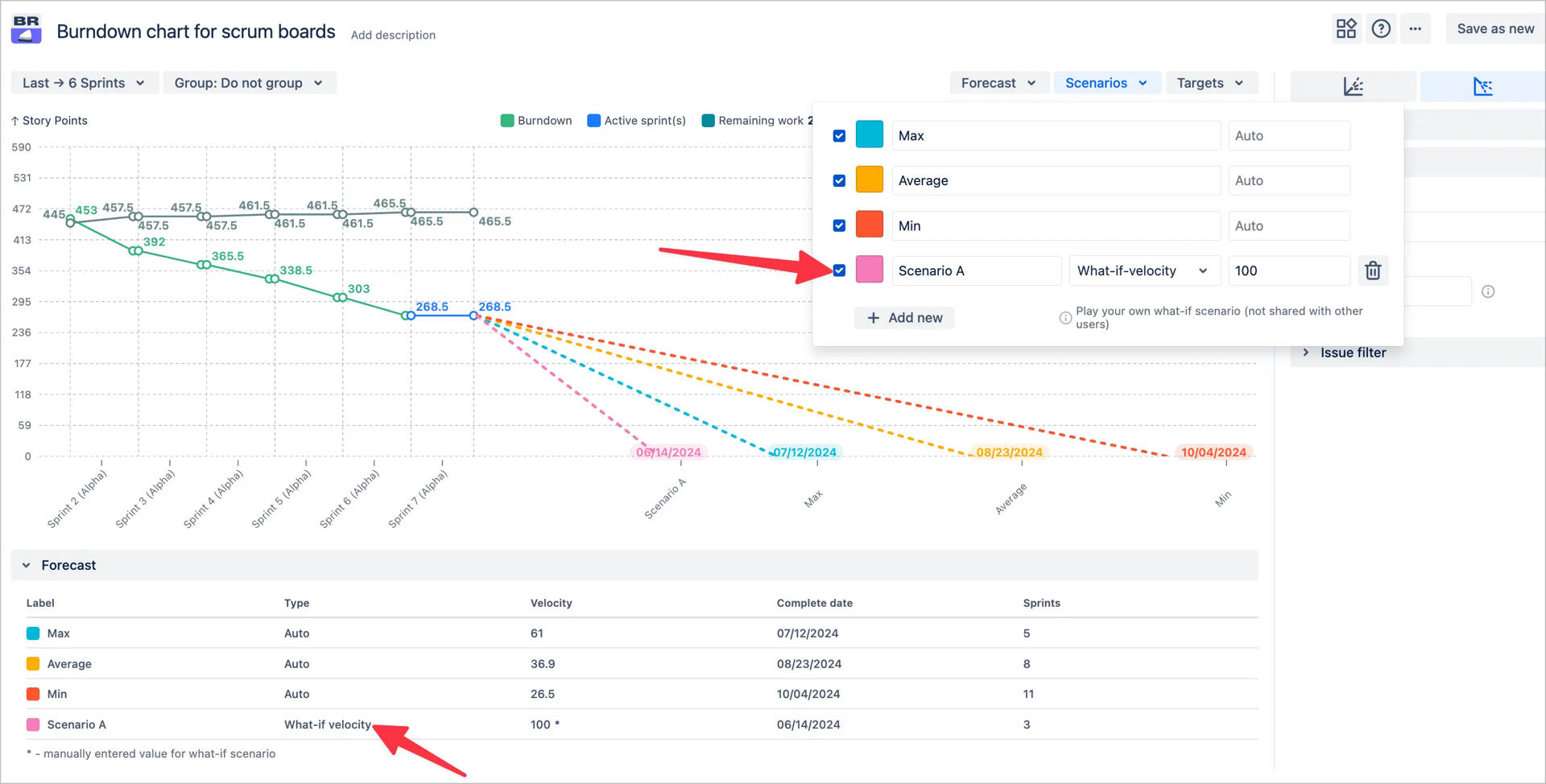The height and width of the screenshot is (784, 1546).
Task: Toggle the Active sprint(s) legend item
Action: tap(637, 121)
